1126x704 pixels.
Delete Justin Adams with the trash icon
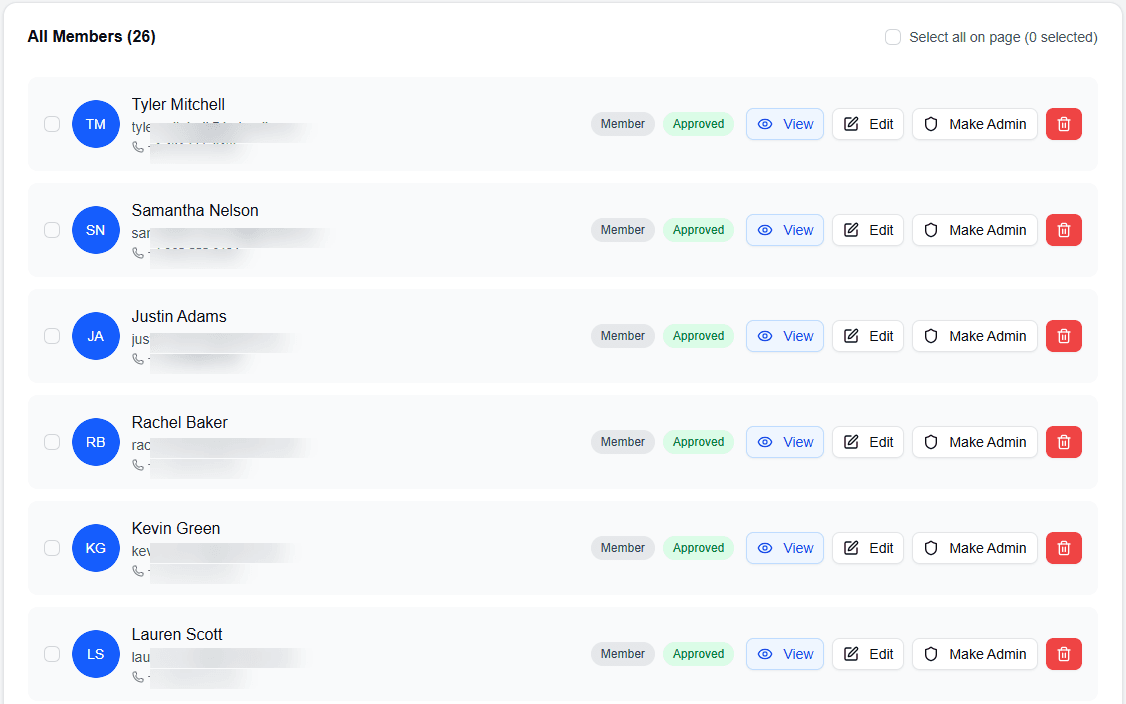[x=1063, y=336]
